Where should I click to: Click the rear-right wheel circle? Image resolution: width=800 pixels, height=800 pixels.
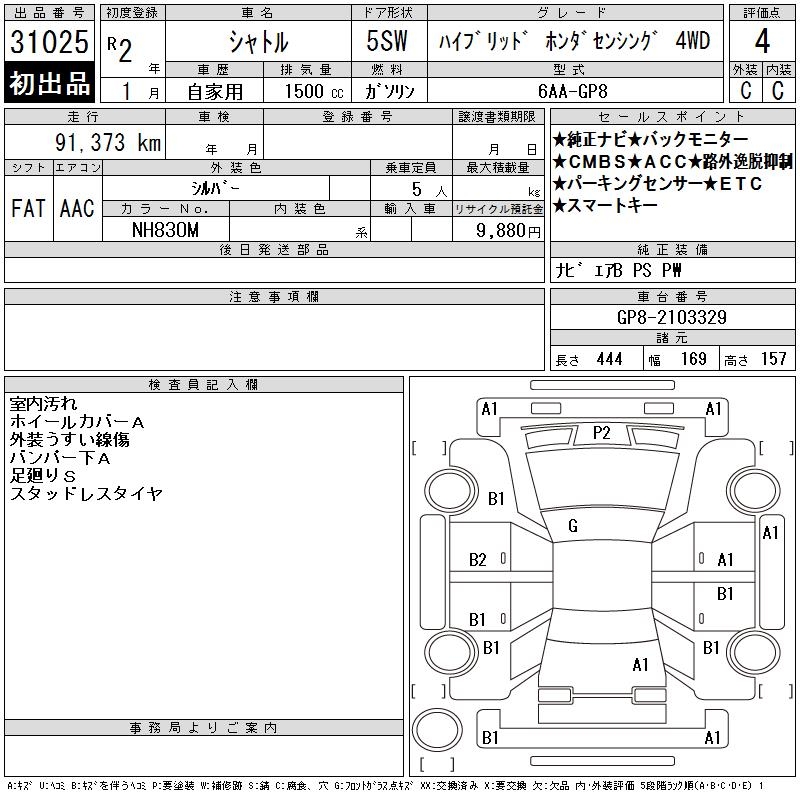754,652
